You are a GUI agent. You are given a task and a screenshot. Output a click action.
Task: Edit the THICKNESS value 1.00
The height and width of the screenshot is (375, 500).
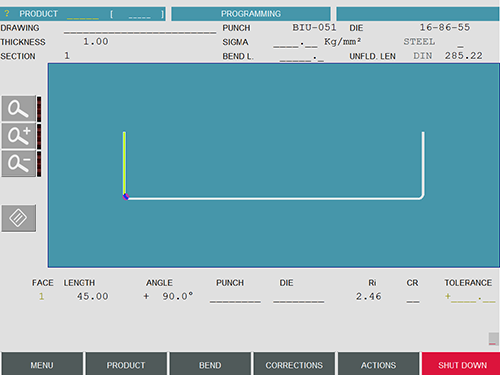click(96, 42)
